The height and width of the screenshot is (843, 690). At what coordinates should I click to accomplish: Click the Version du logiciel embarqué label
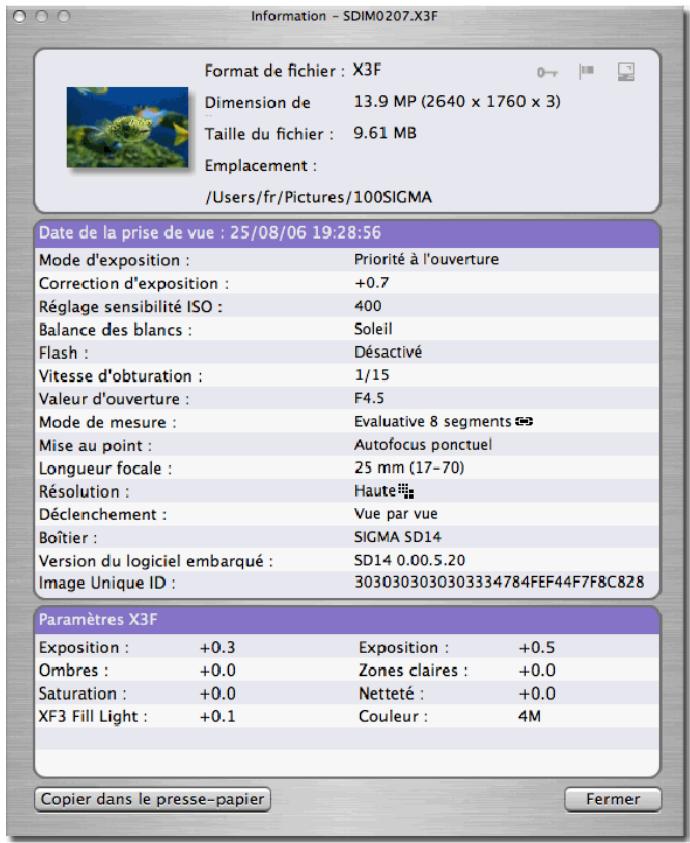coord(156,561)
